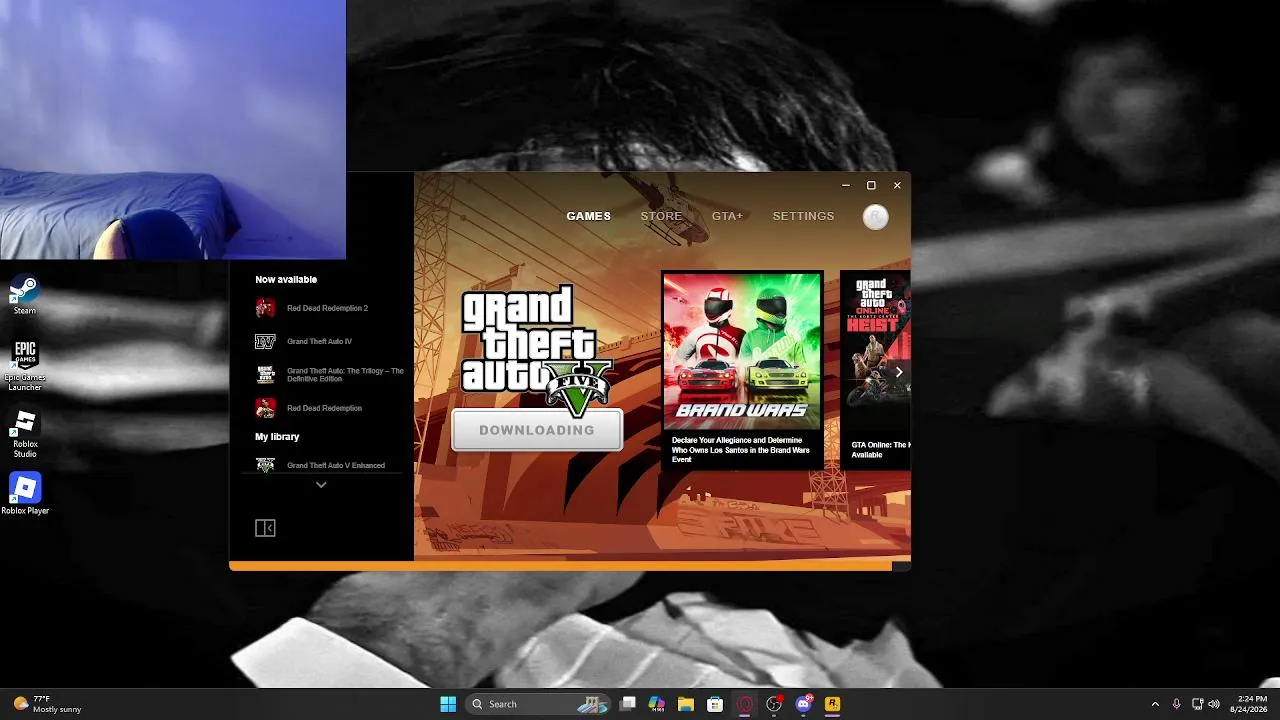
Task: Select the Red Dead Redemption icon
Action: [x=265, y=408]
